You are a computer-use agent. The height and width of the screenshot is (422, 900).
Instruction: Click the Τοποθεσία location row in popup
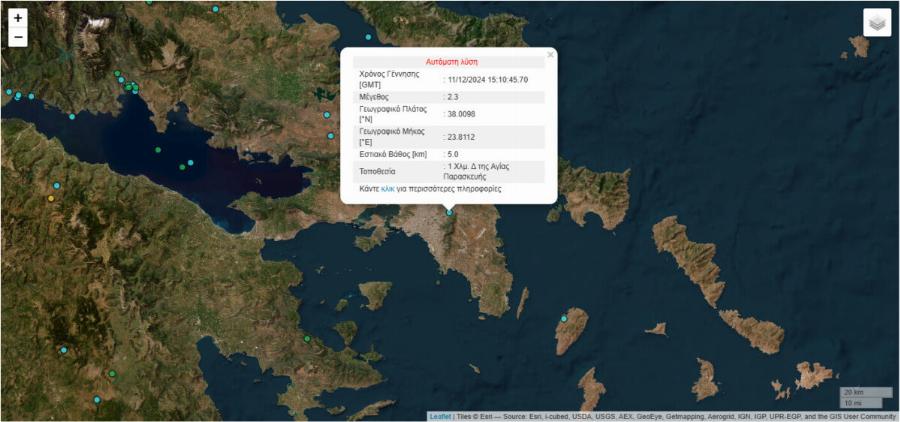449,171
